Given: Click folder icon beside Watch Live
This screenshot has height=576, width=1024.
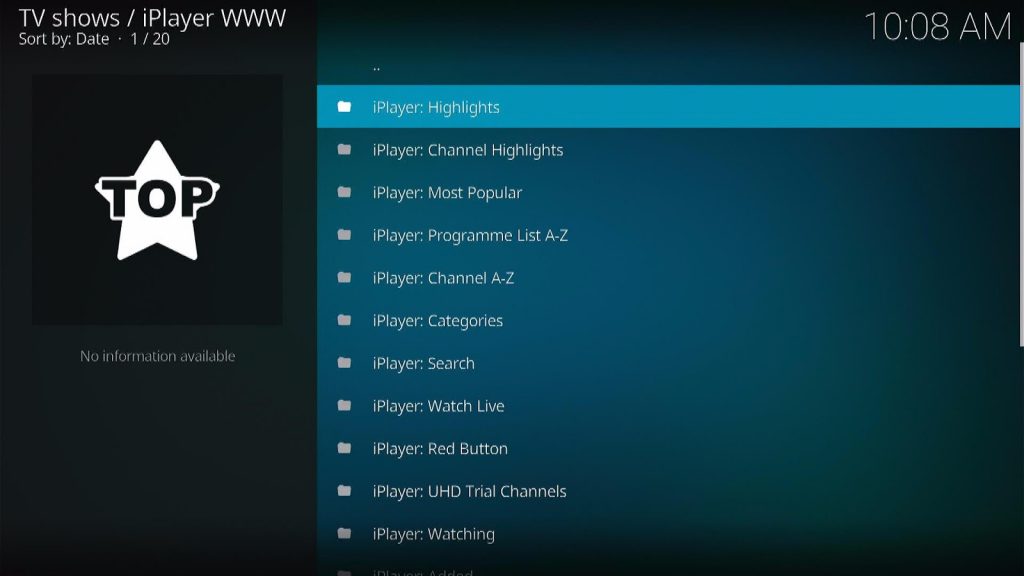Looking at the screenshot, I should [x=344, y=406].
